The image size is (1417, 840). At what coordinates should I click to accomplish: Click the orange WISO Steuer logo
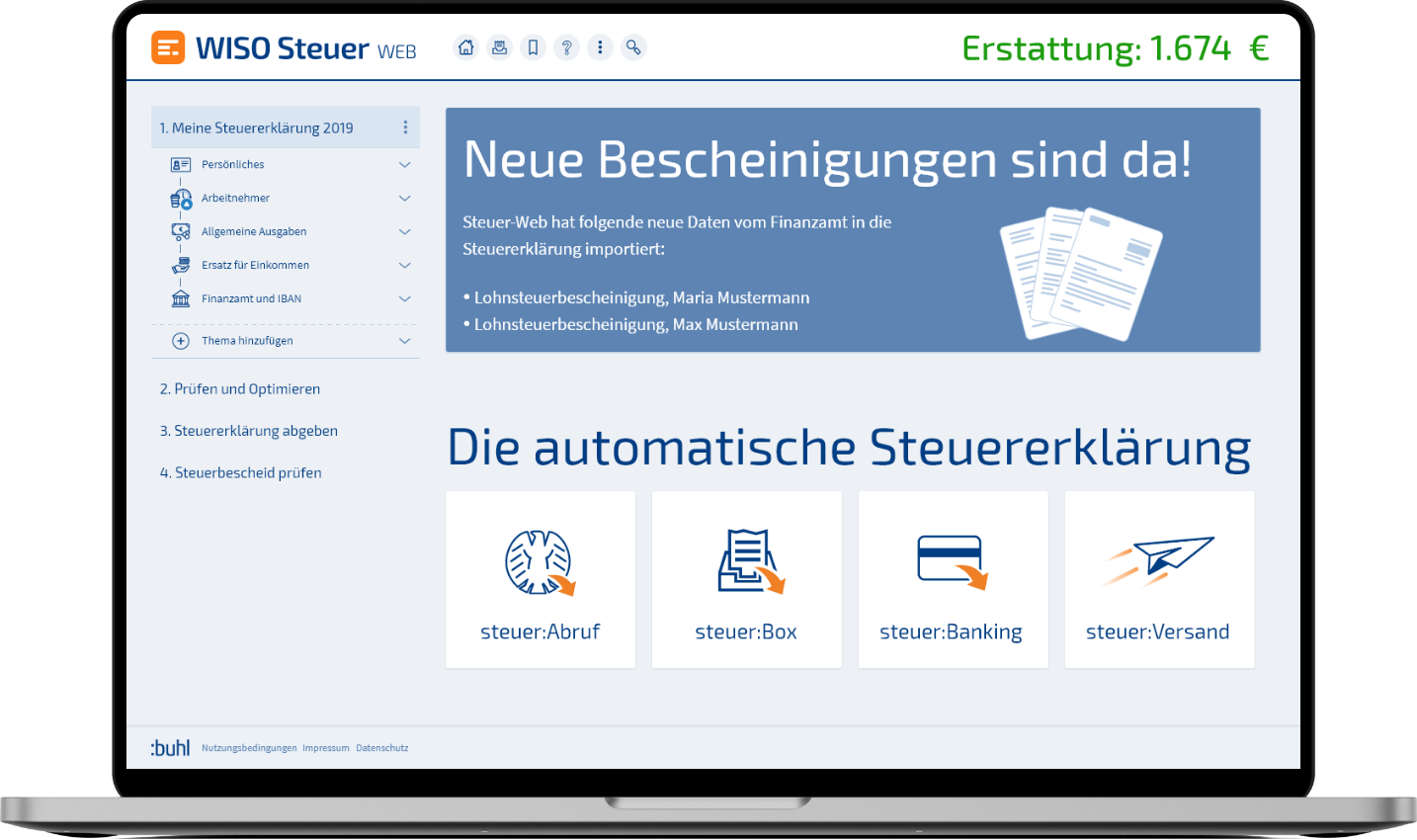point(168,47)
